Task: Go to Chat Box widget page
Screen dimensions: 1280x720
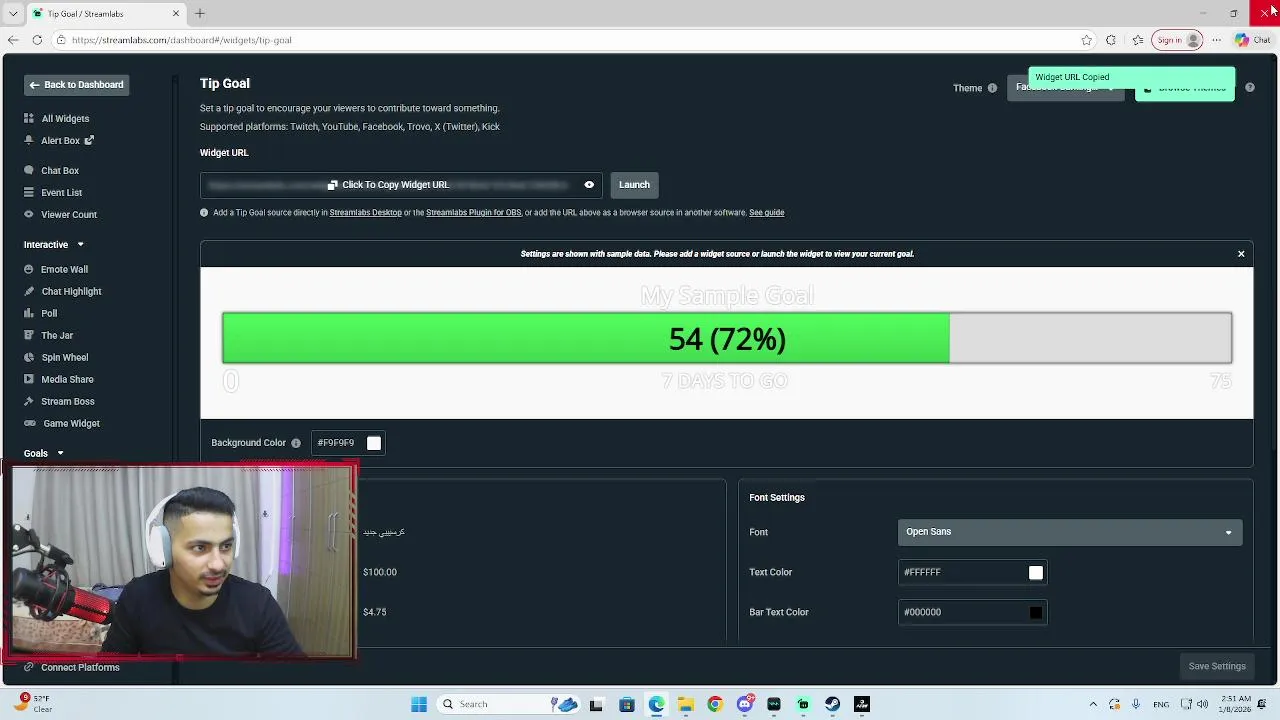Action: [x=60, y=171]
